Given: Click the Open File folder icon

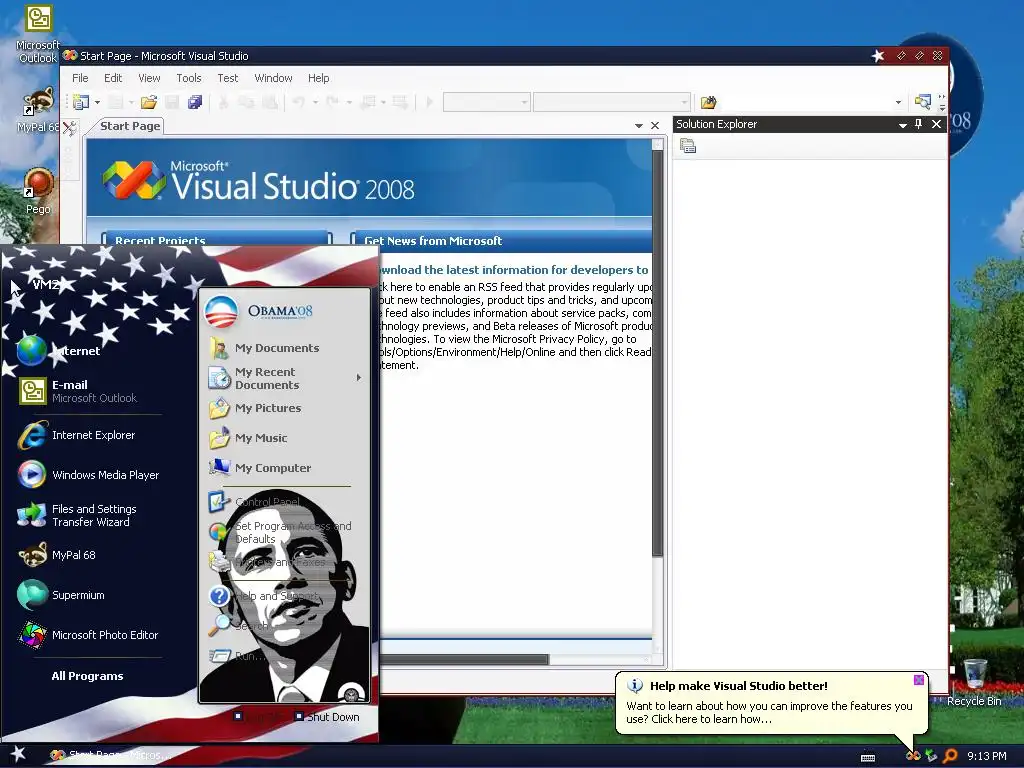Looking at the screenshot, I should pyautogui.click(x=149, y=102).
